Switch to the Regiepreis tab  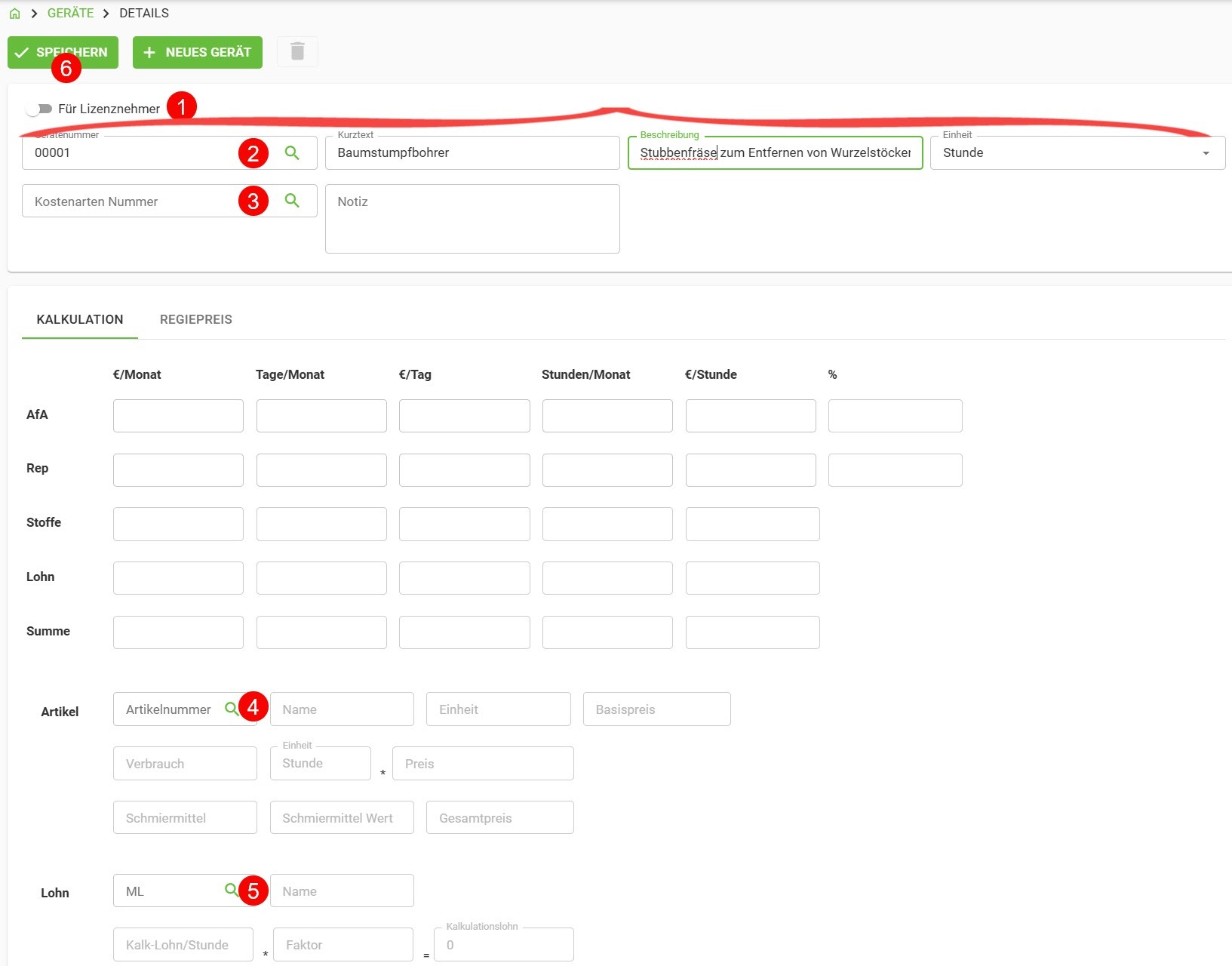pyautogui.click(x=195, y=319)
